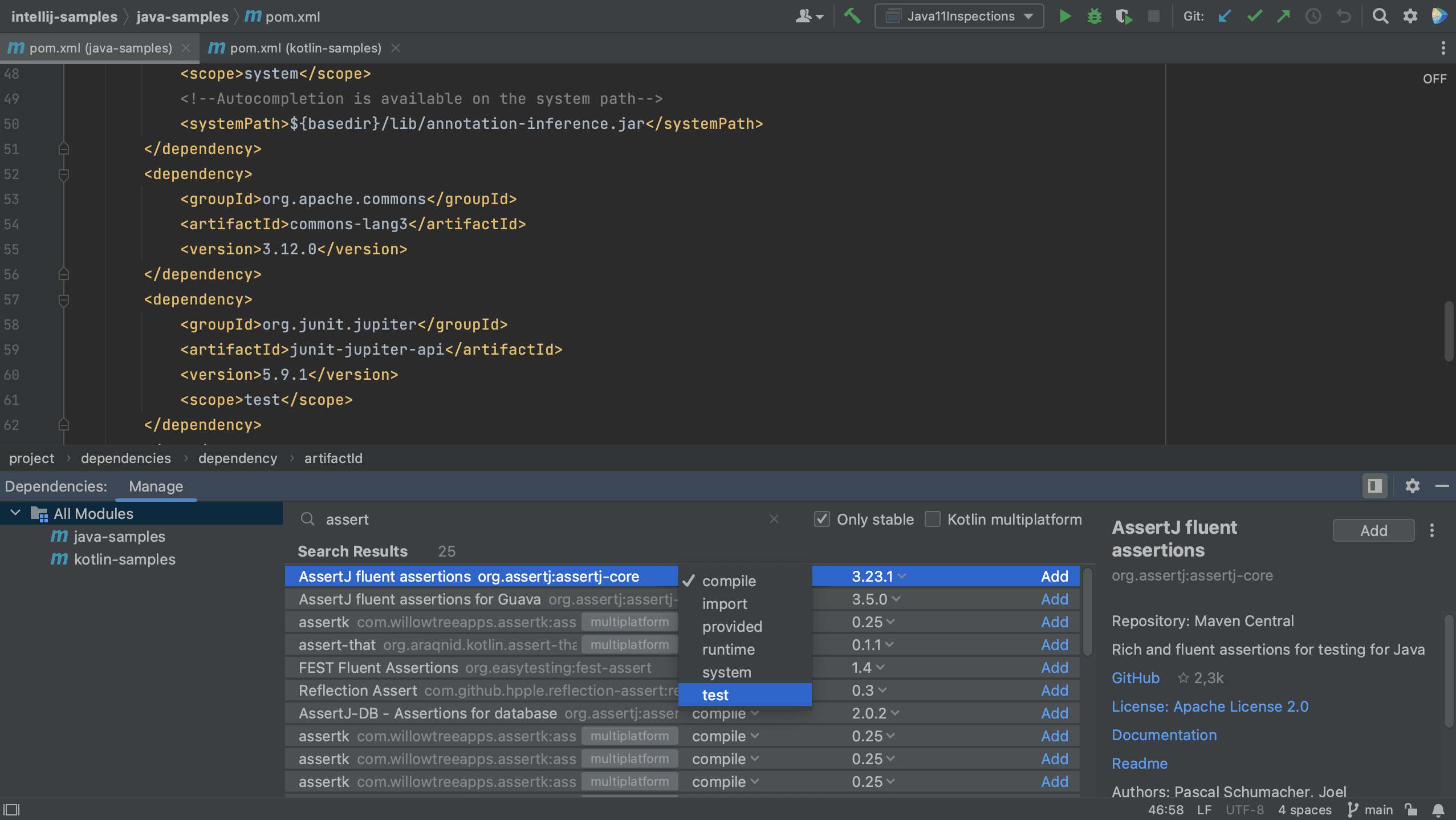1456x820 pixels.
Task: Open version 1.4 dropdown for FEST Assertions
Action: click(x=868, y=668)
